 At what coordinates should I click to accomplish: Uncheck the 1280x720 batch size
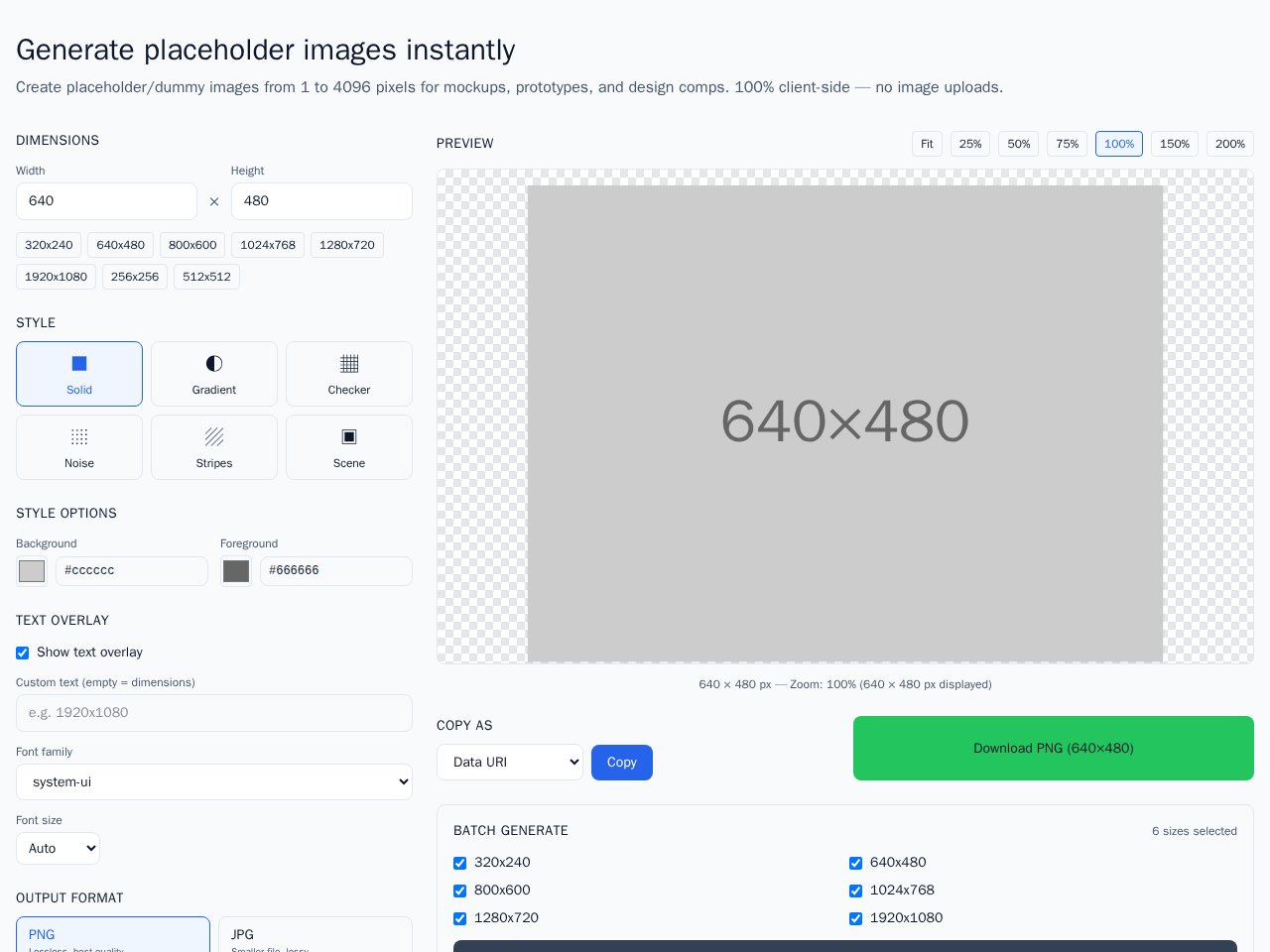click(459, 918)
